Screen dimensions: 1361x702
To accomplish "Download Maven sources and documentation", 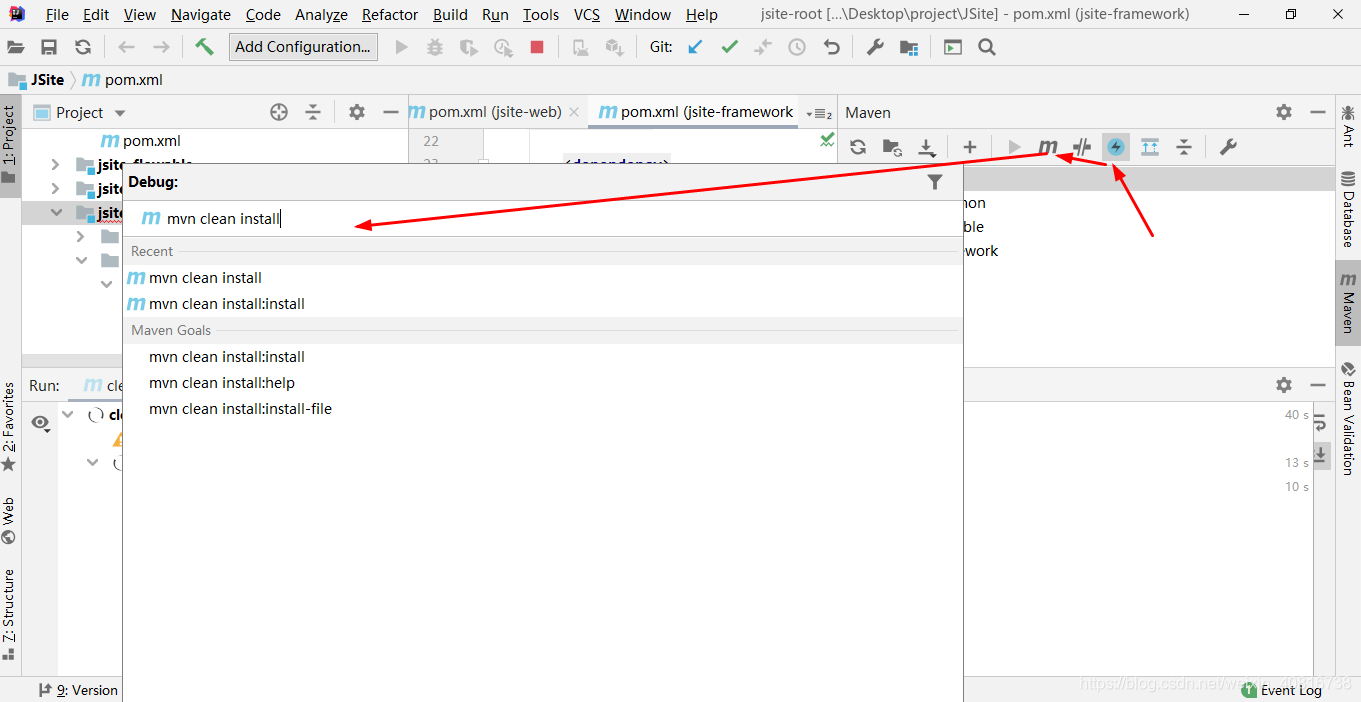I will [927, 147].
